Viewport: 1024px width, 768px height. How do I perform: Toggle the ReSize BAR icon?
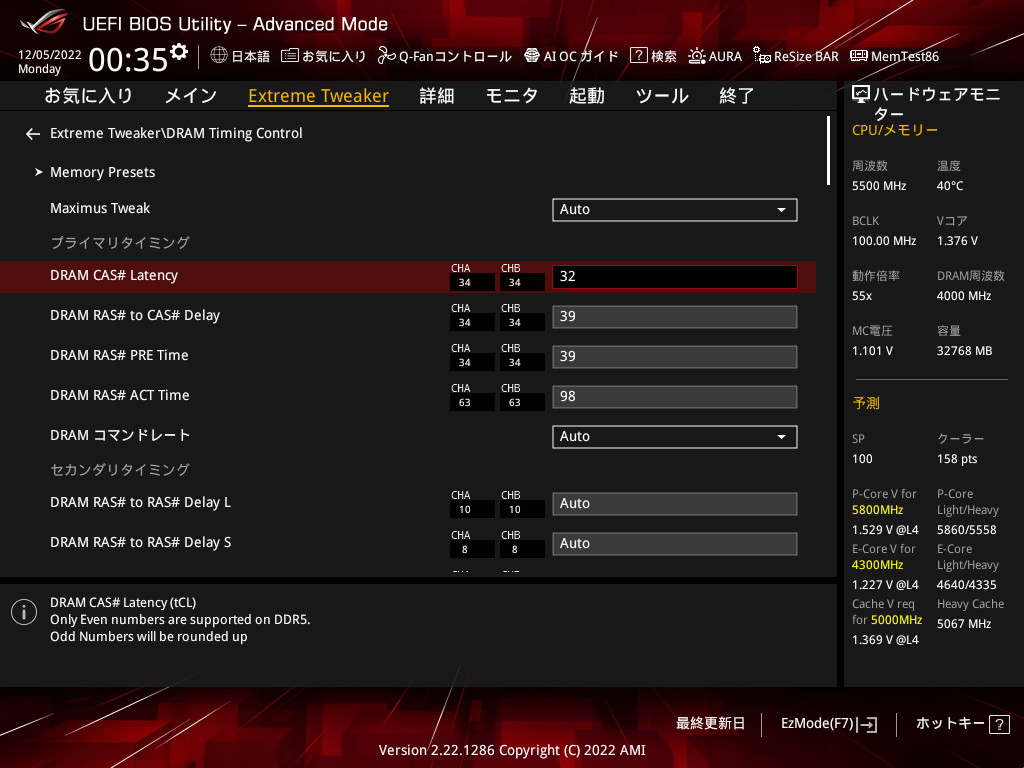[762, 56]
